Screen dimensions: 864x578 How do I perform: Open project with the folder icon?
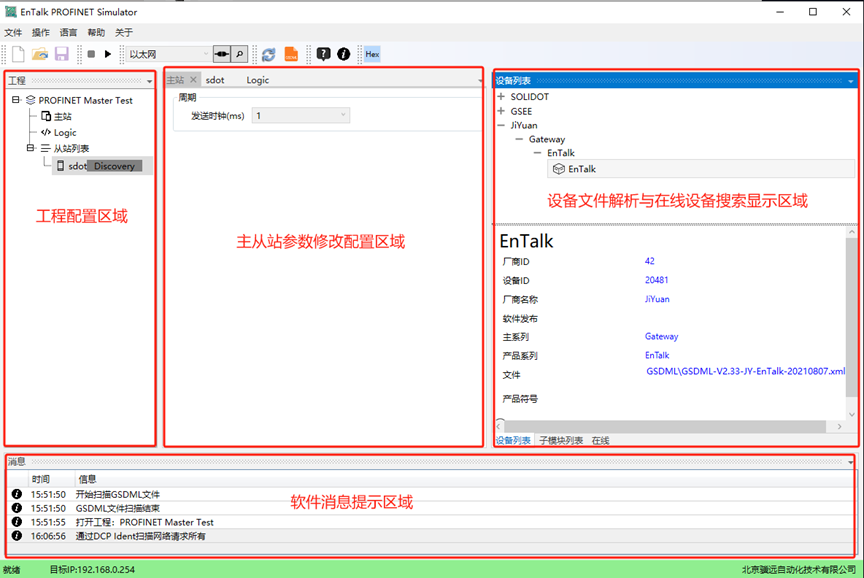coord(40,54)
